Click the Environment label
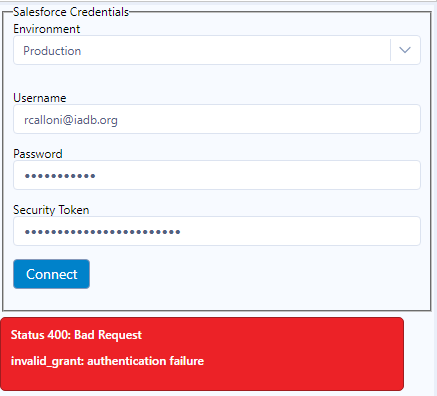The height and width of the screenshot is (396, 437). click(x=47, y=29)
